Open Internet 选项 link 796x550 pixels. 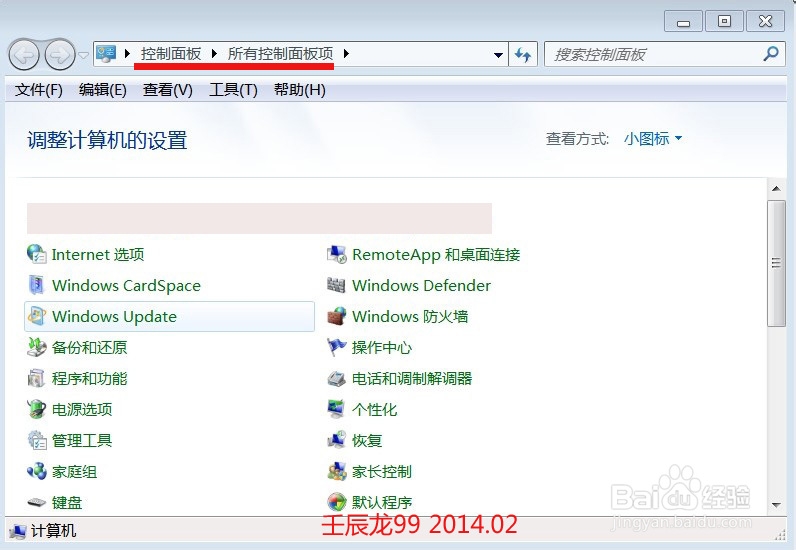pos(98,254)
